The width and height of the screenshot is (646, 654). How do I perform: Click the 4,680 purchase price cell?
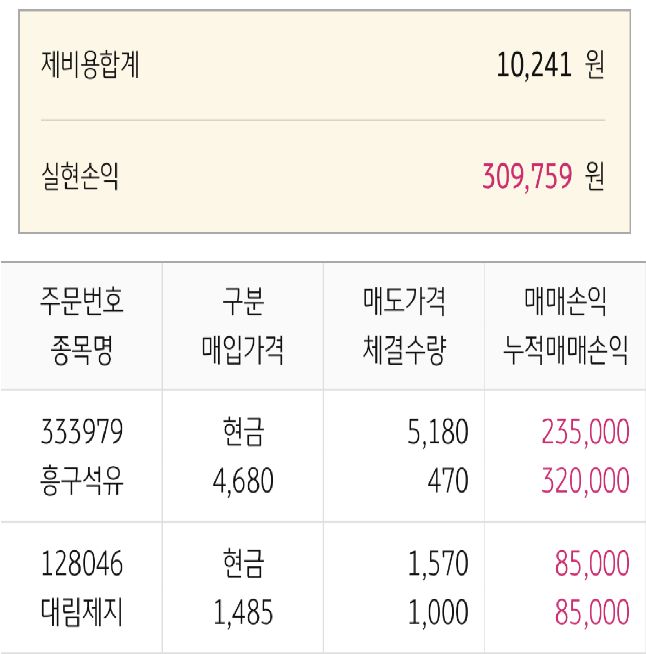point(243,482)
